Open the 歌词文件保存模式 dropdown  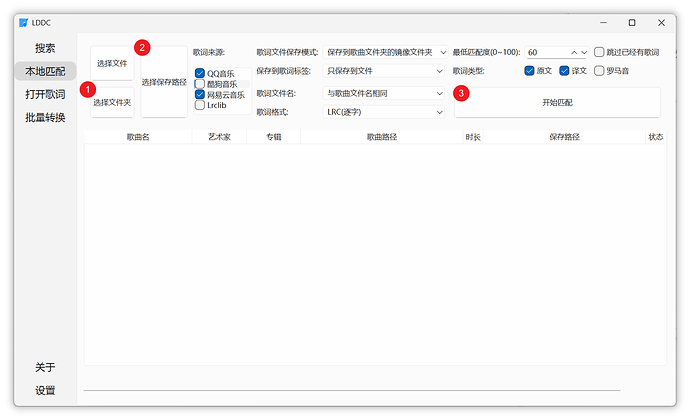tap(385, 52)
